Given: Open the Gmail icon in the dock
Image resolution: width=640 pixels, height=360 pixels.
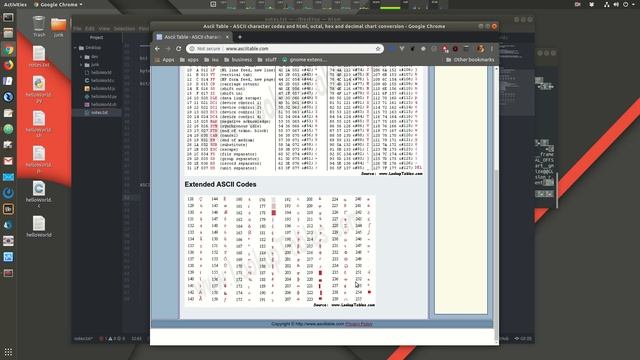Looking at the screenshot, I should (8, 161).
